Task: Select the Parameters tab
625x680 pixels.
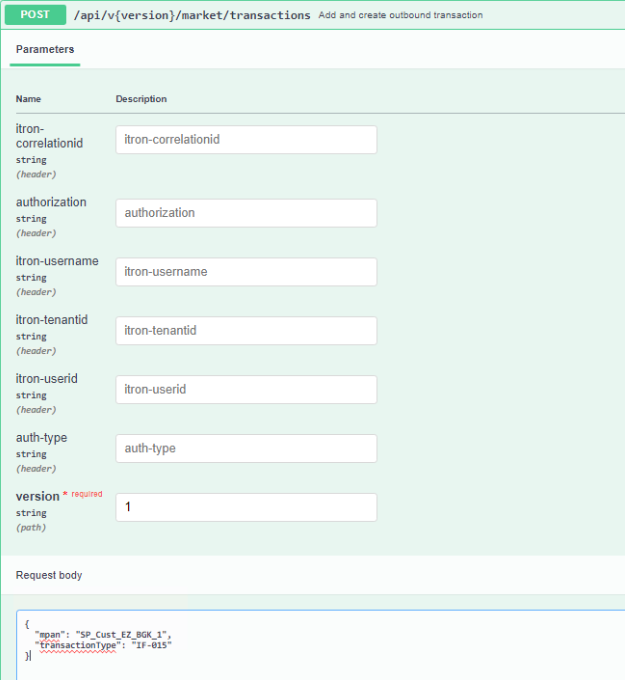Action: pyautogui.click(x=45, y=49)
